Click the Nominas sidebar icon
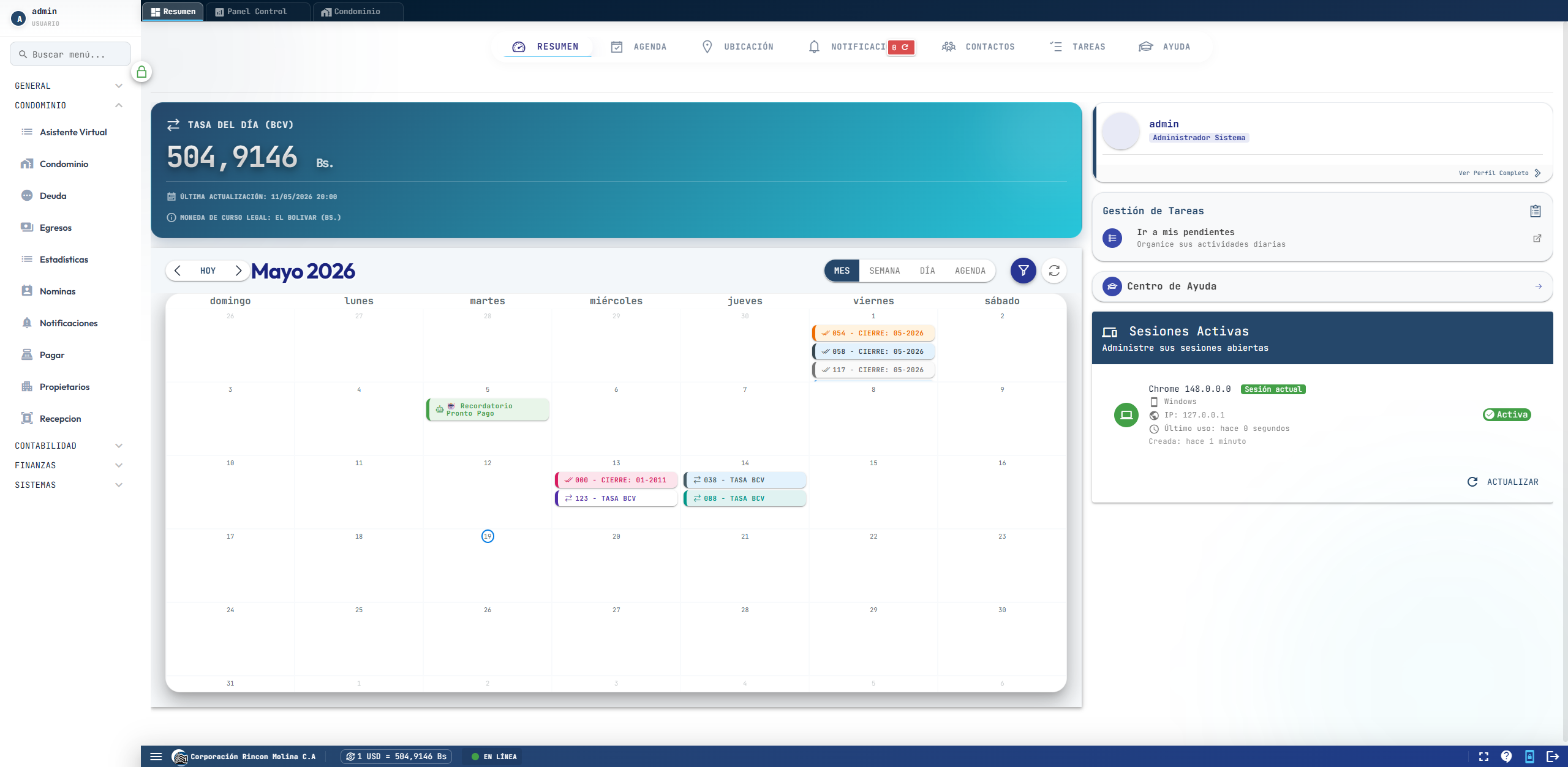Viewport: 1568px width, 767px height. click(x=27, y=291)
